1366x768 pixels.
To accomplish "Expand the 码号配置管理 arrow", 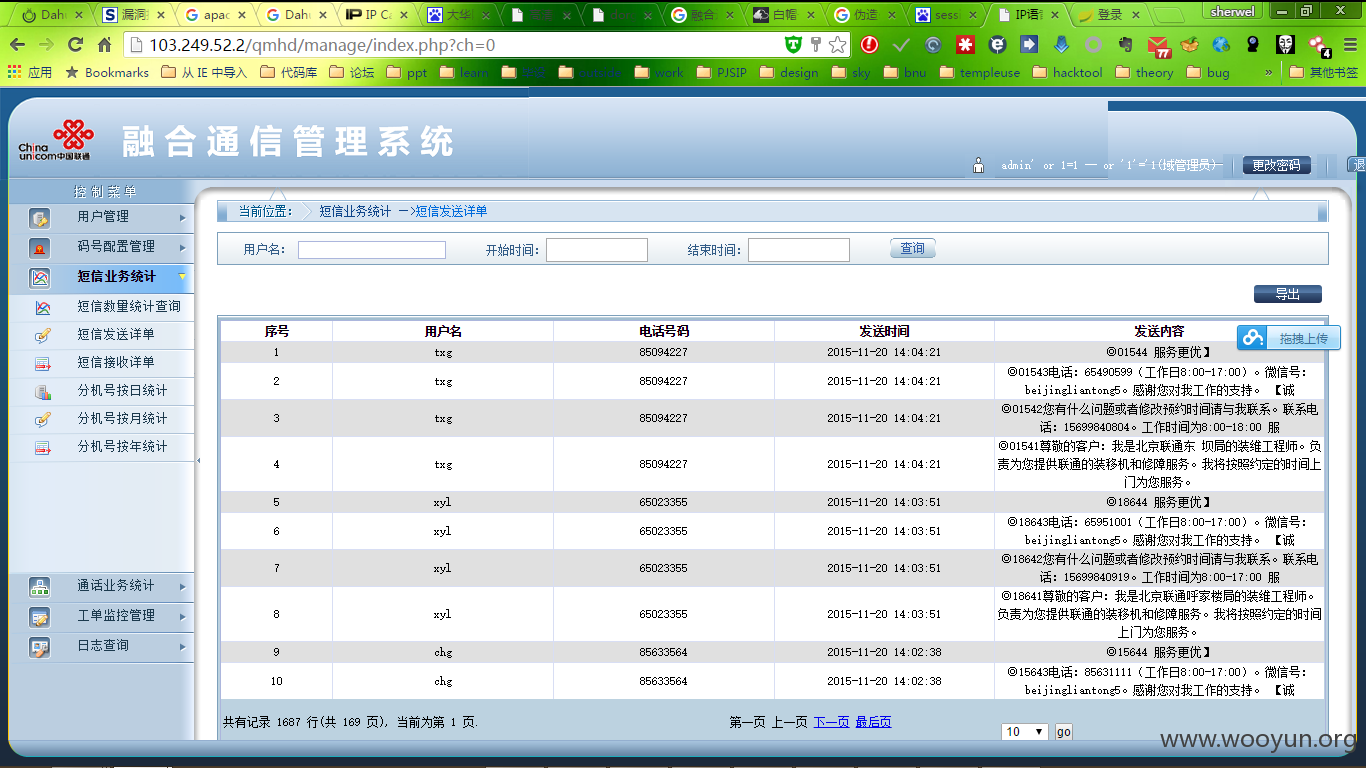I will pos(182,247).
